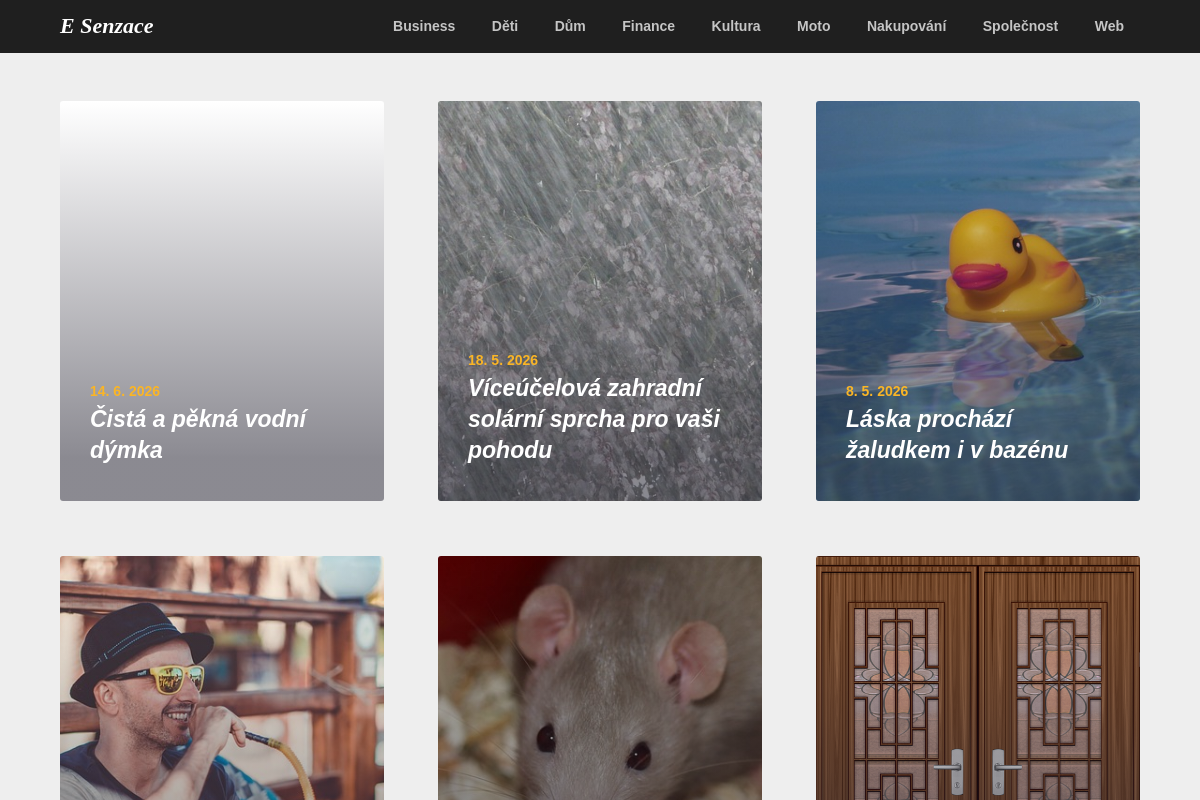Click the date 8. 5. 2026
This screenshot has width=1200, height=800.
(877, 391)
